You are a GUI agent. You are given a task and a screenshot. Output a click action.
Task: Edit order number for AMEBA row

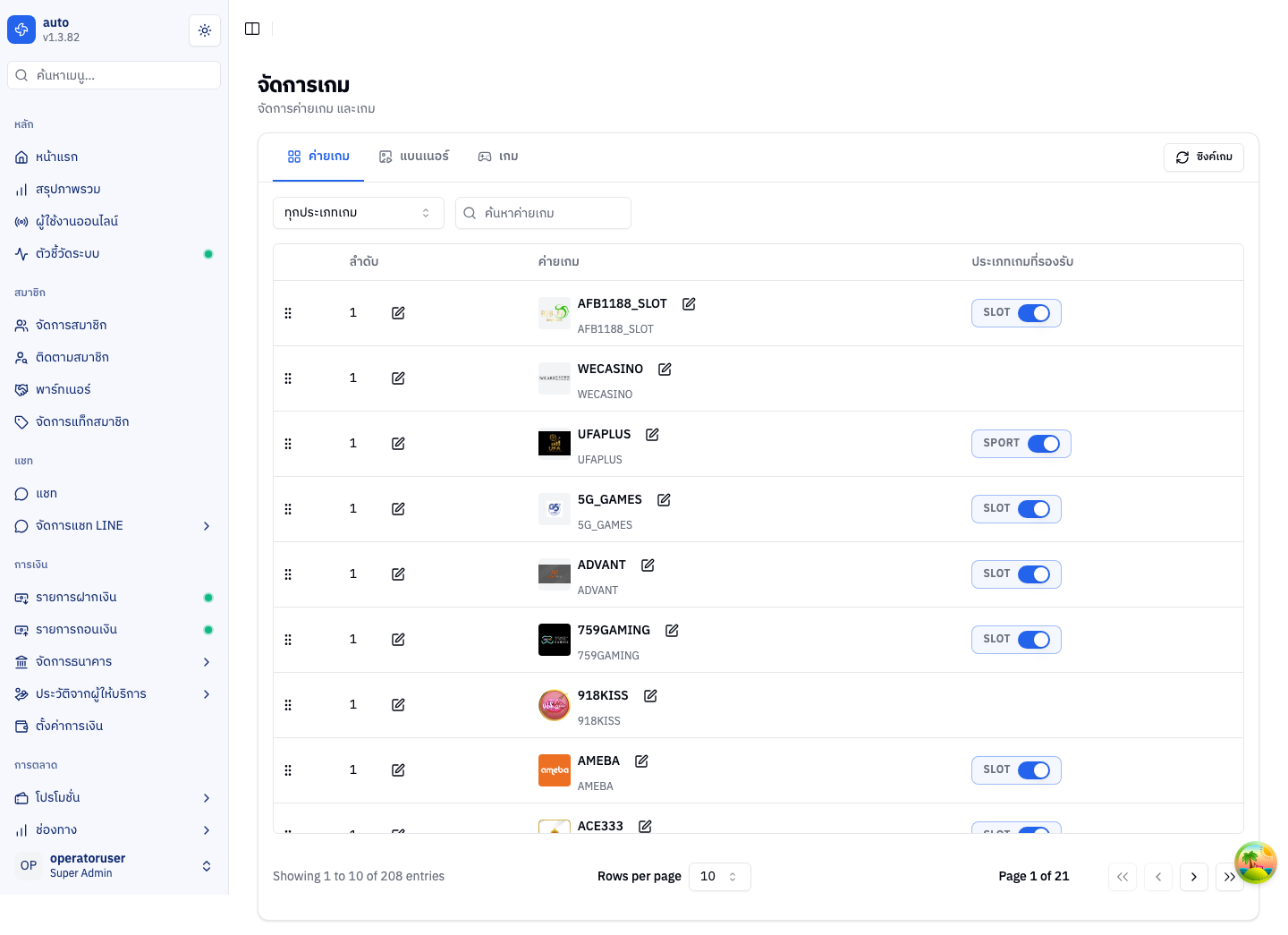click(398, 770)
